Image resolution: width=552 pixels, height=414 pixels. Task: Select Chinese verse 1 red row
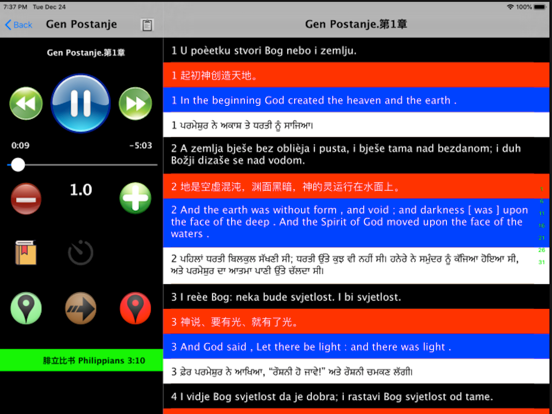[x=356, y=75]
